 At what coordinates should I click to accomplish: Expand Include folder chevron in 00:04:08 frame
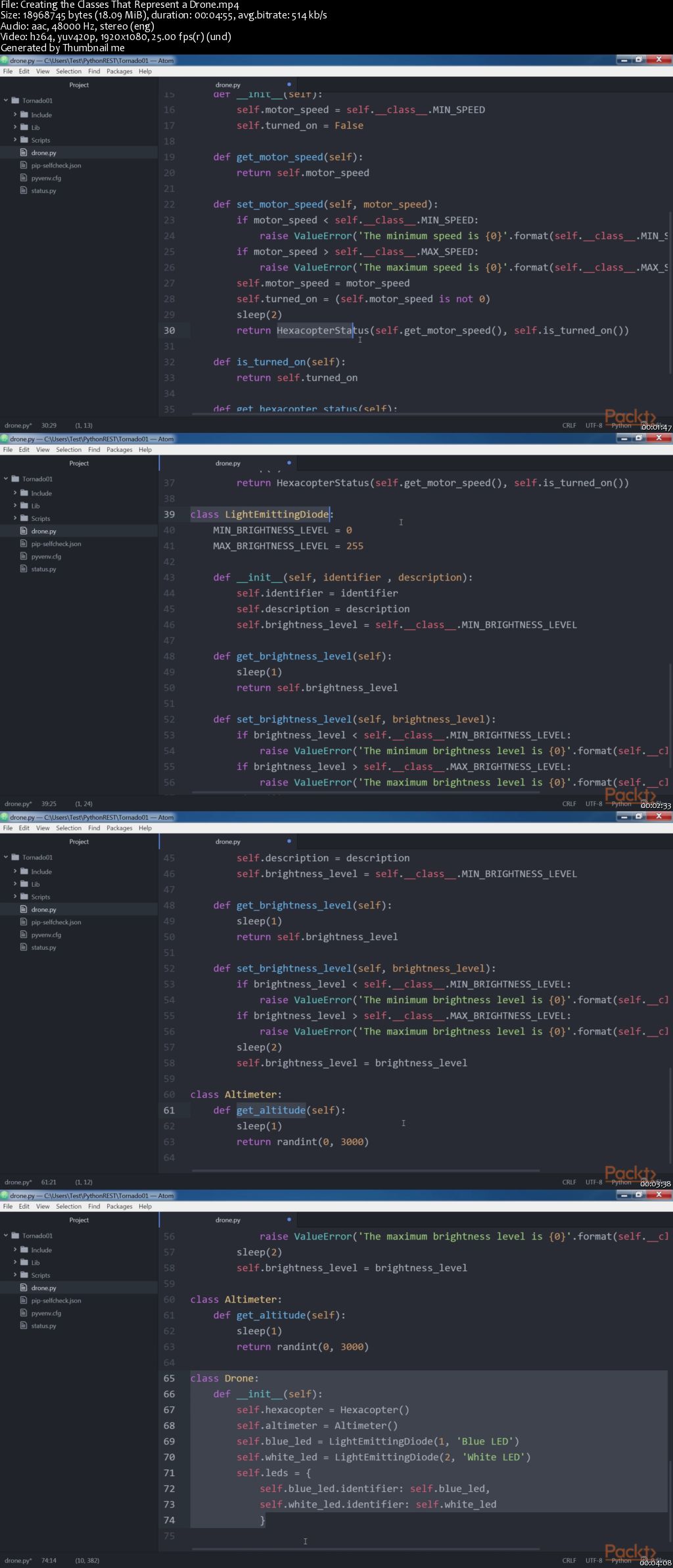[15, 1249]
